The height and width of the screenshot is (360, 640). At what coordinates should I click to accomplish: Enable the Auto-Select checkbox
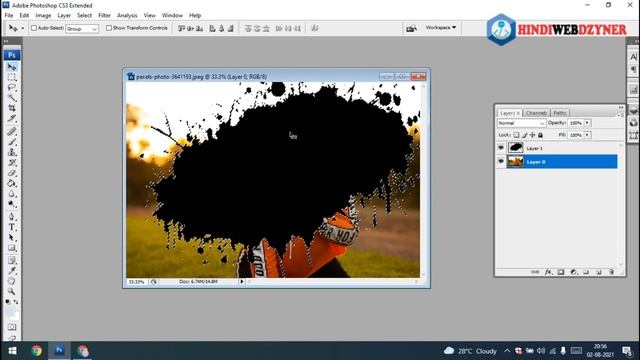(34, 28)
